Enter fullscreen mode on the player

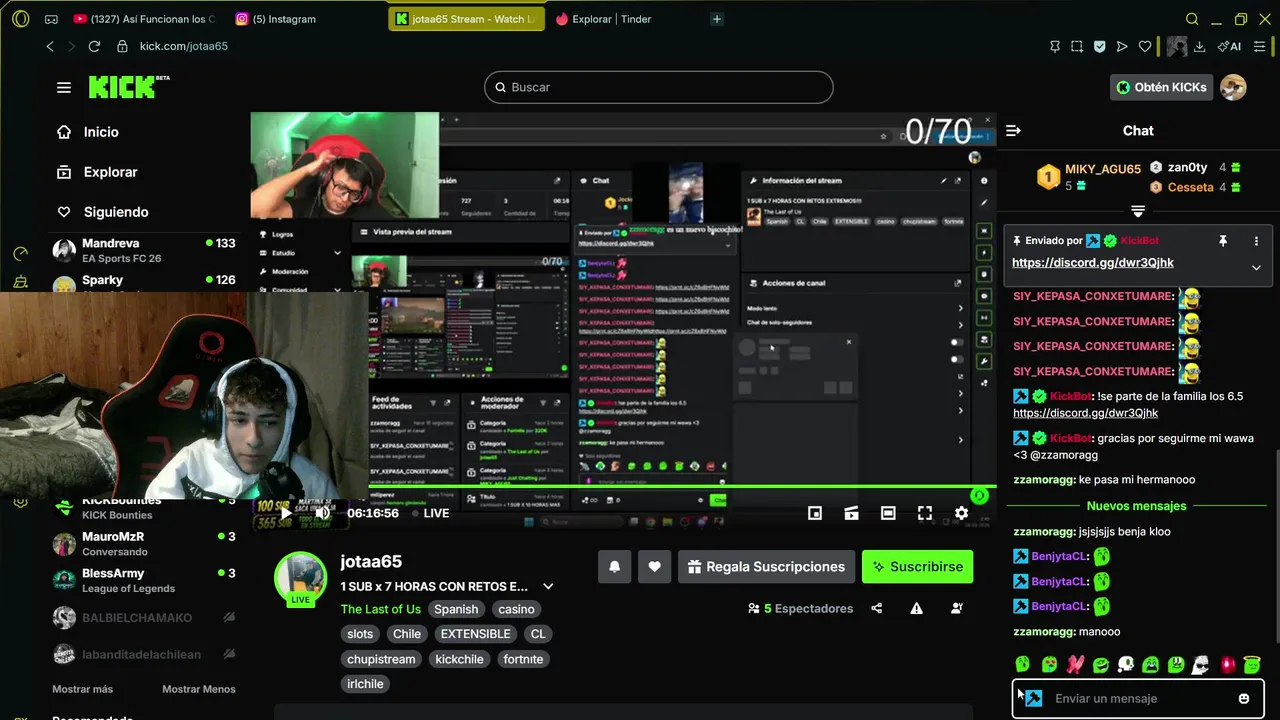coord(925,513)
